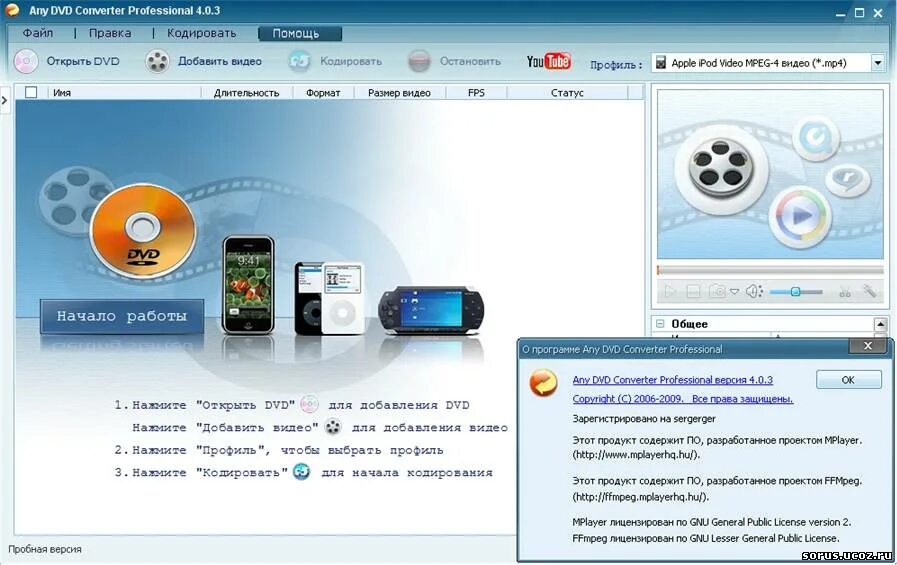Click the scissors clip tool icon
897x565 pixels.
845,292
